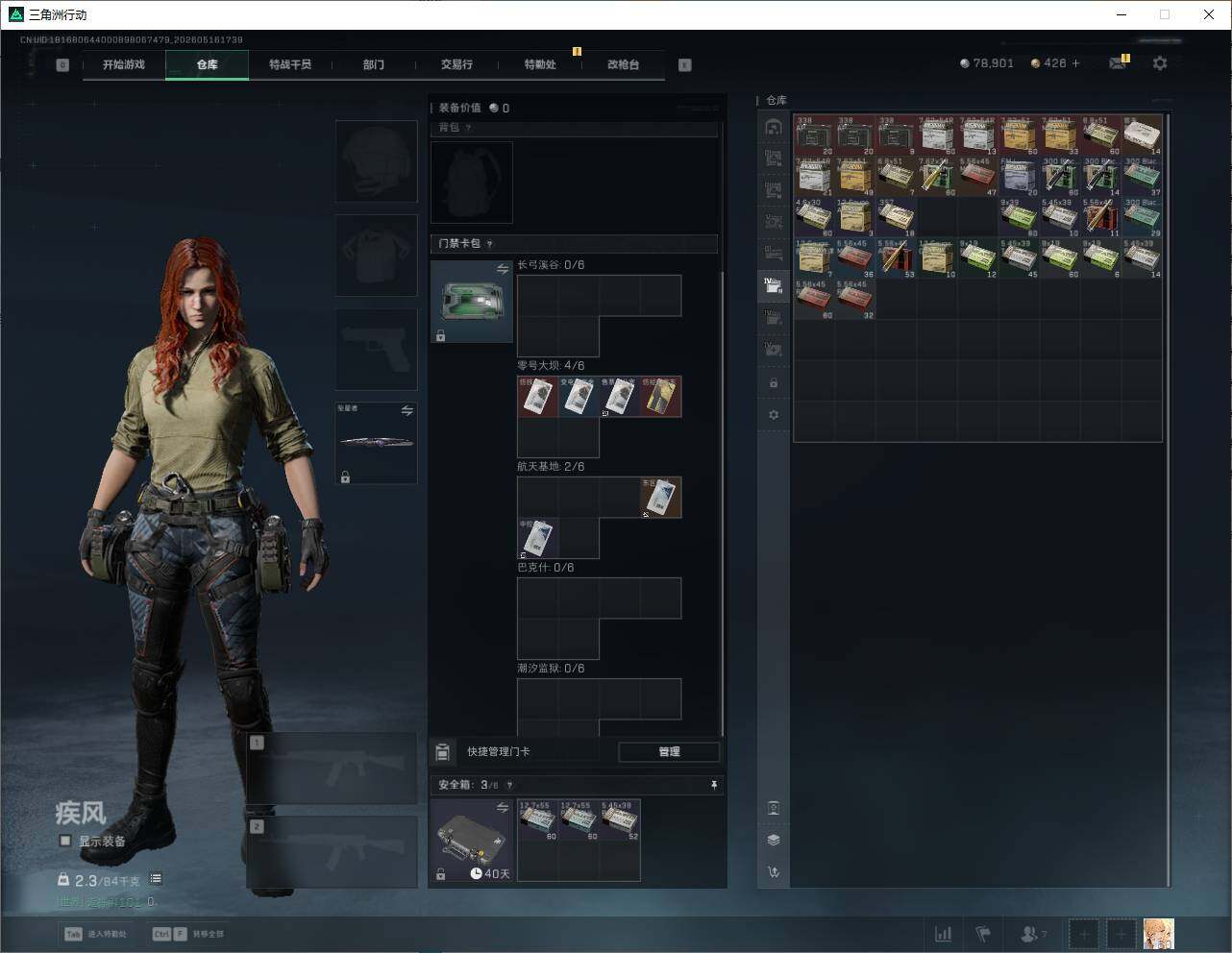This screenshot has width=1232, height=953.
Task: Click the Ctrl F 转移全部 shortcut
Action: (188, 934)
